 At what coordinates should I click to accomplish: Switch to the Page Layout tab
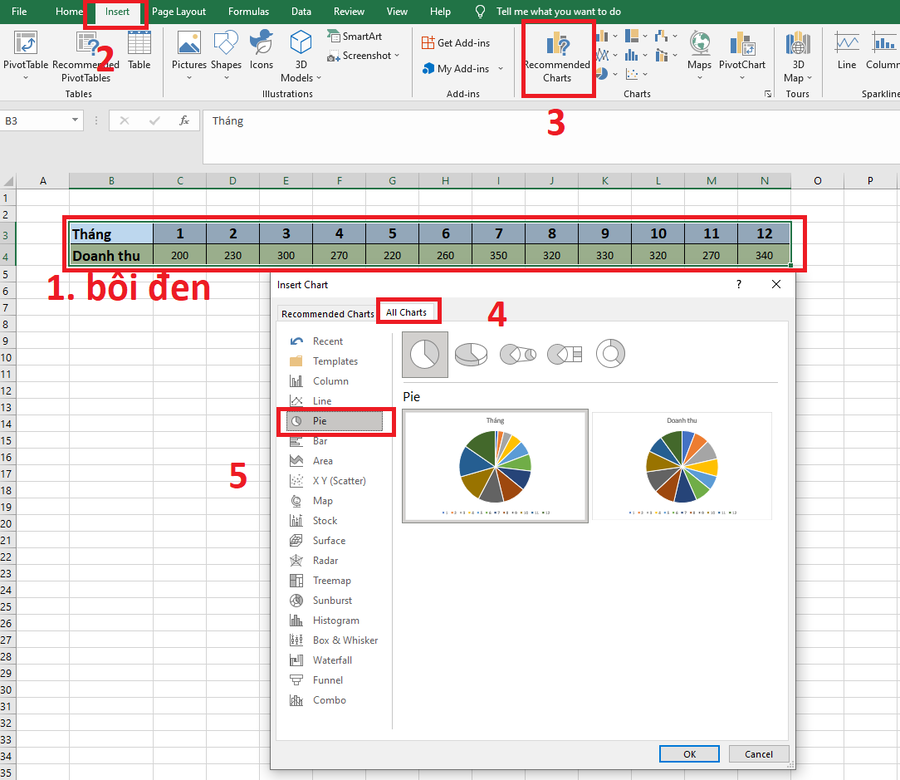coord(179,11)
